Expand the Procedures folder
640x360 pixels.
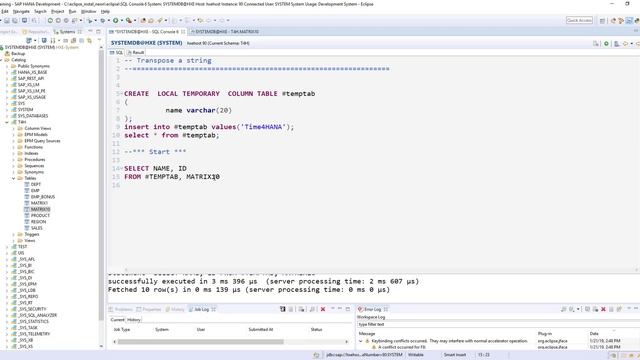click(x=14, y=160)
